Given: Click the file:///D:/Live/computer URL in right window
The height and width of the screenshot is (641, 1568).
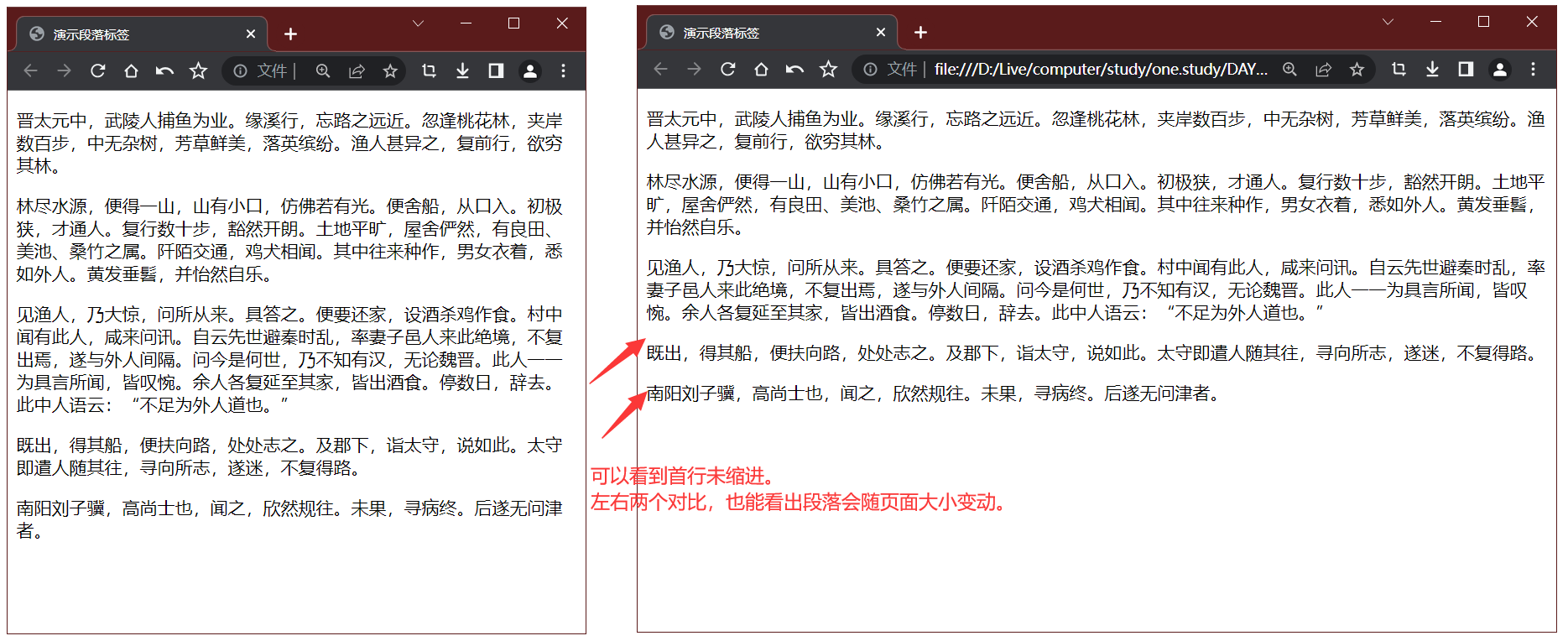Looking at the screenshot, I should (x=1101, y=70).
